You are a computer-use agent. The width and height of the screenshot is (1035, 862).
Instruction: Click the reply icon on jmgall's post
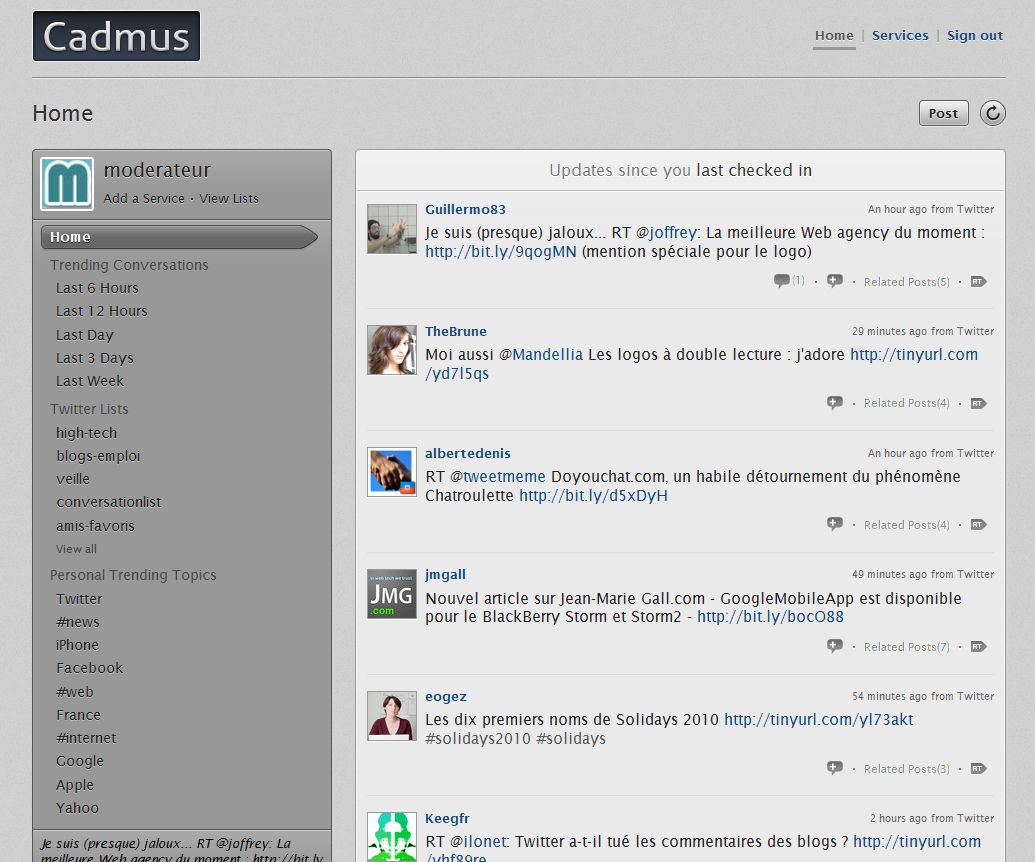[x=835, y=646]
